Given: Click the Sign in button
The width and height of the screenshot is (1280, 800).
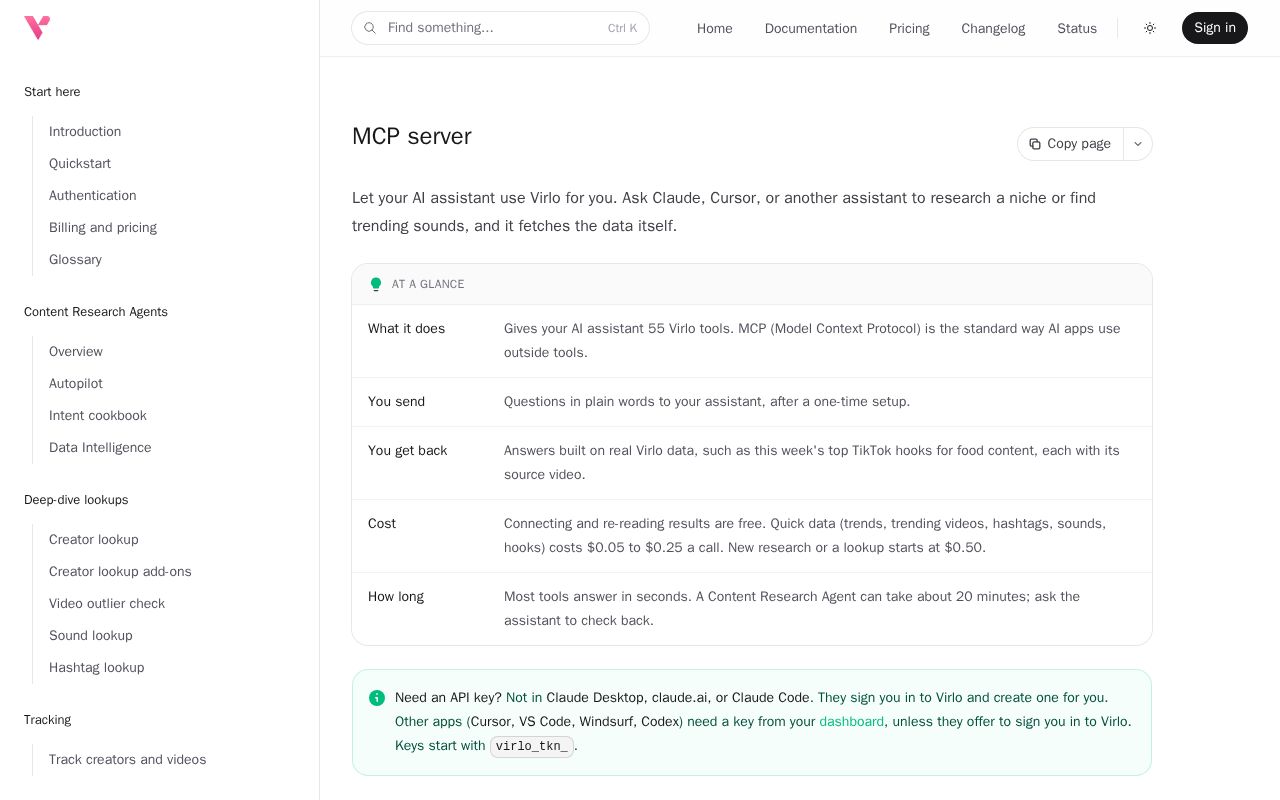Looking at the screenshot, I should [x=1214, y=28].
